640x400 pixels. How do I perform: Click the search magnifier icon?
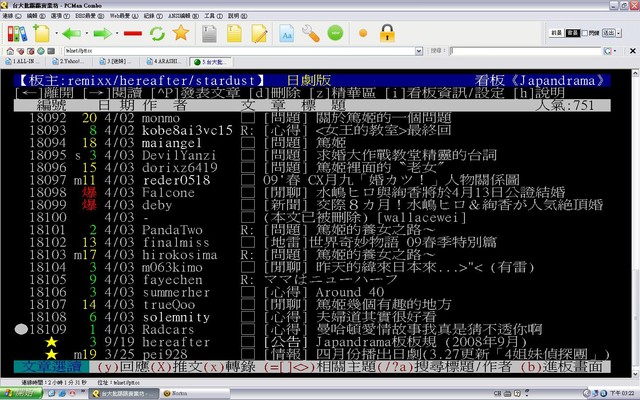[608, 51]
